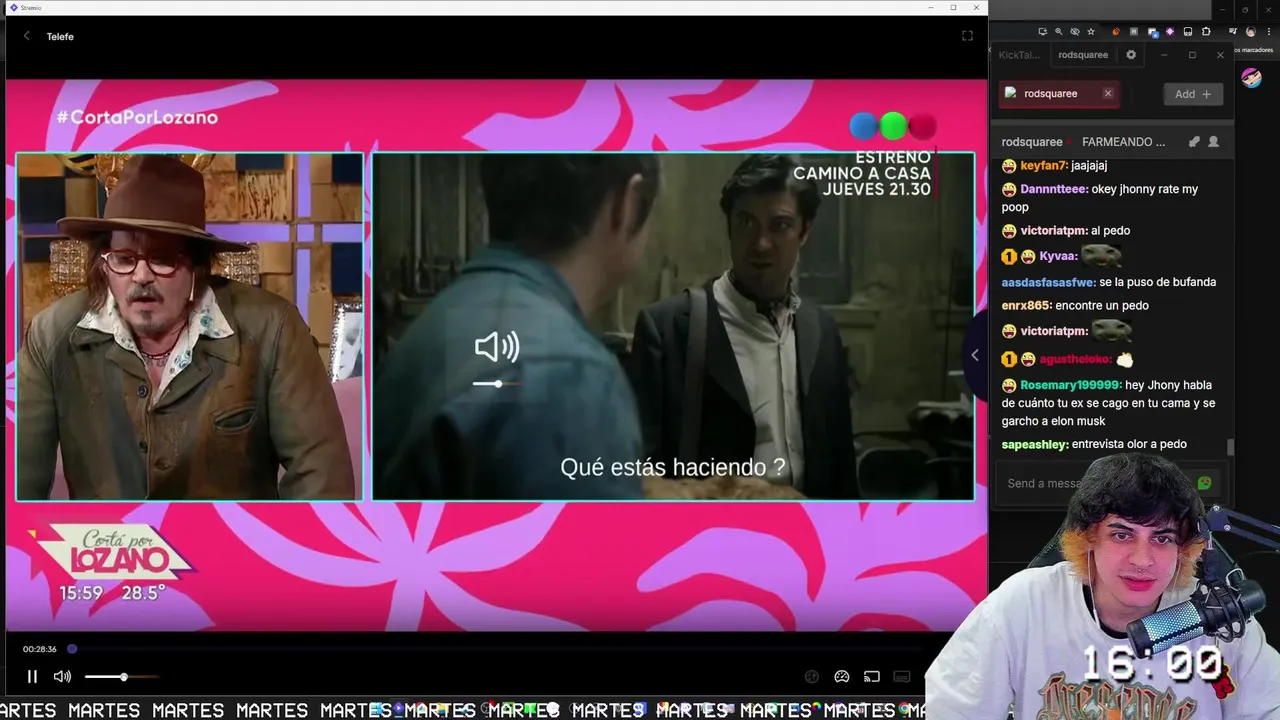The image size is (1280, 720).
Task: Open the playback speed gauge icon
Action: [842, 677]
